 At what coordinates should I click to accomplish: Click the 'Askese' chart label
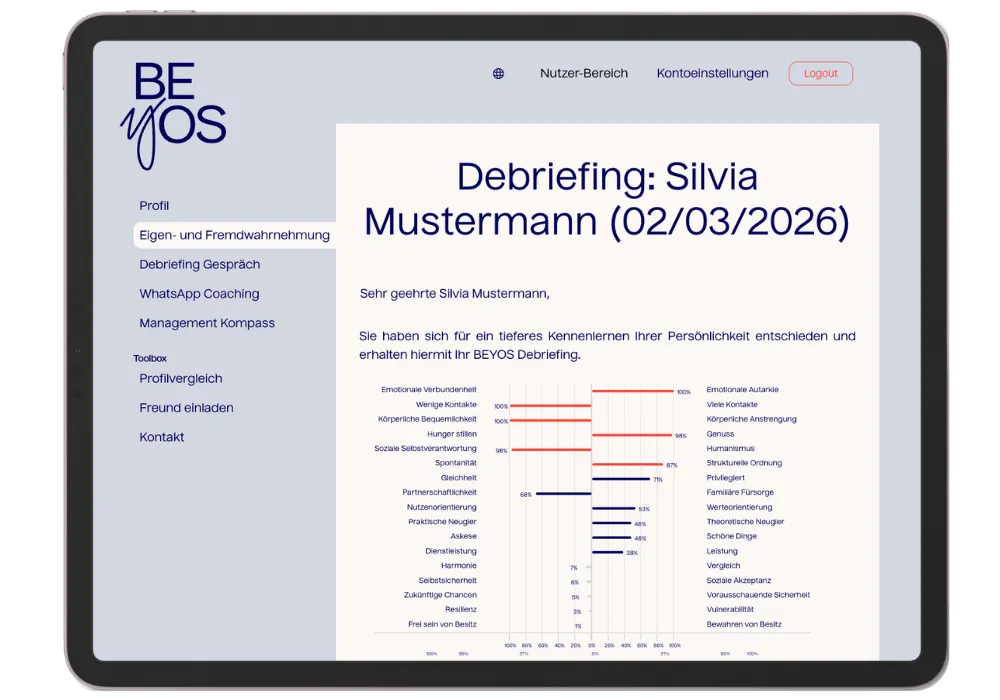click(464, 536)
